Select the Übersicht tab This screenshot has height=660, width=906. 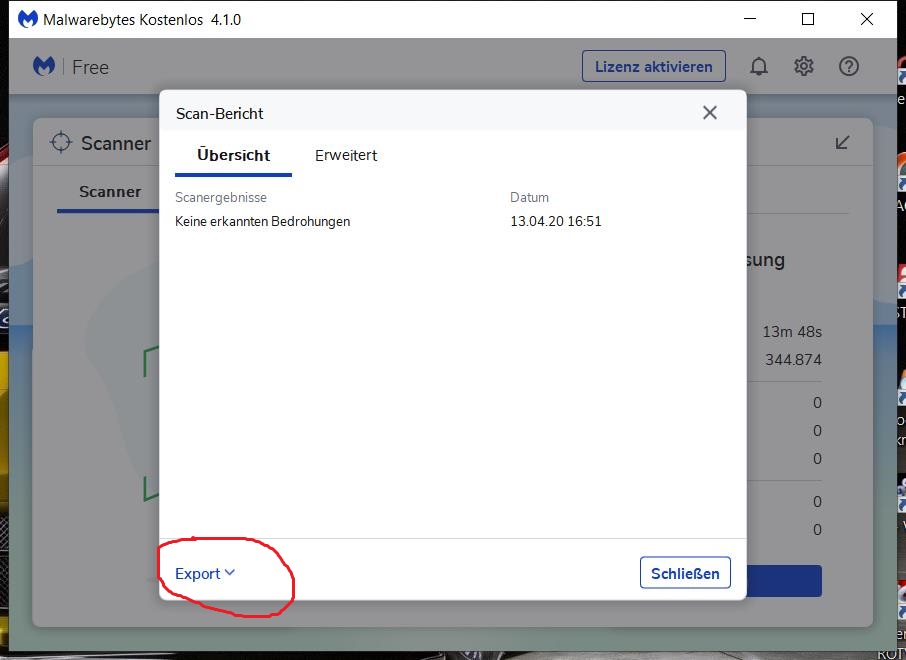(233, 155)
